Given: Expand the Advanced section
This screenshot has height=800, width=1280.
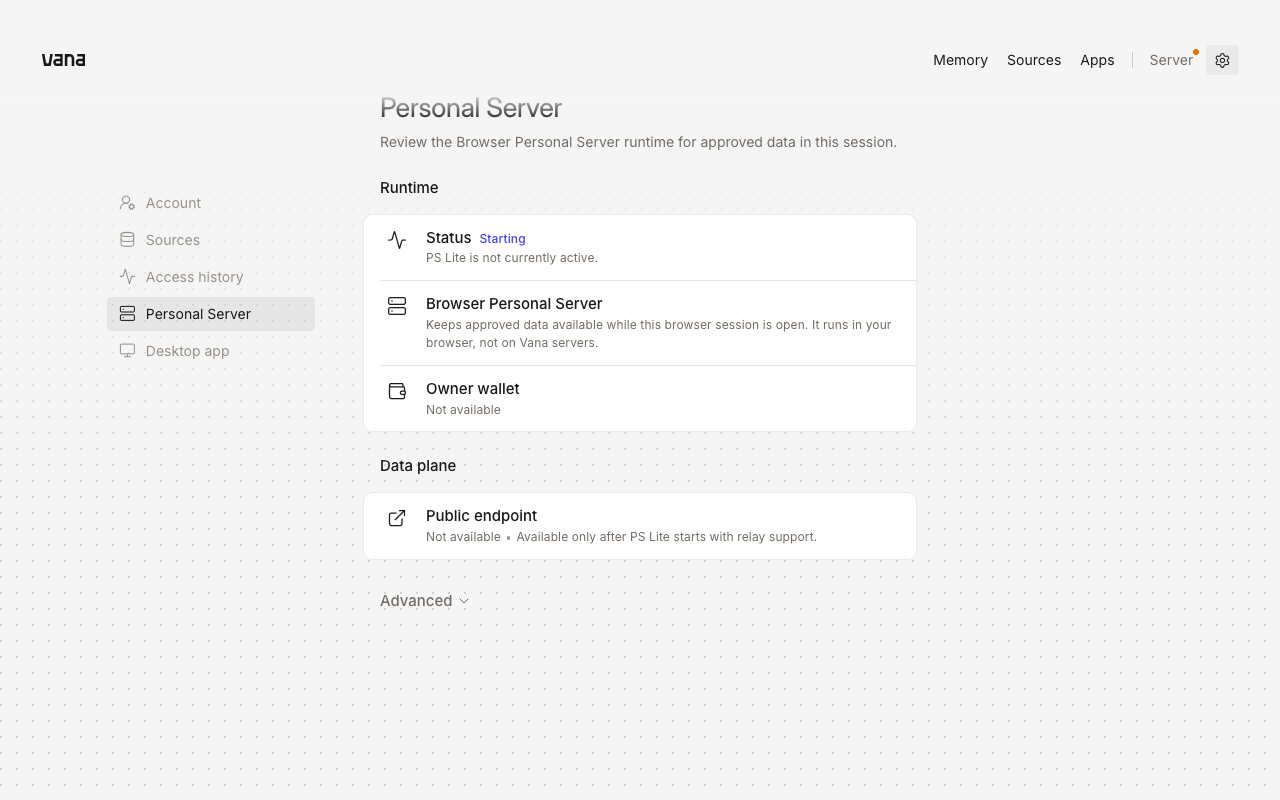Looking at the screenshot, I should pyautogui.click(x=424, y=601).
